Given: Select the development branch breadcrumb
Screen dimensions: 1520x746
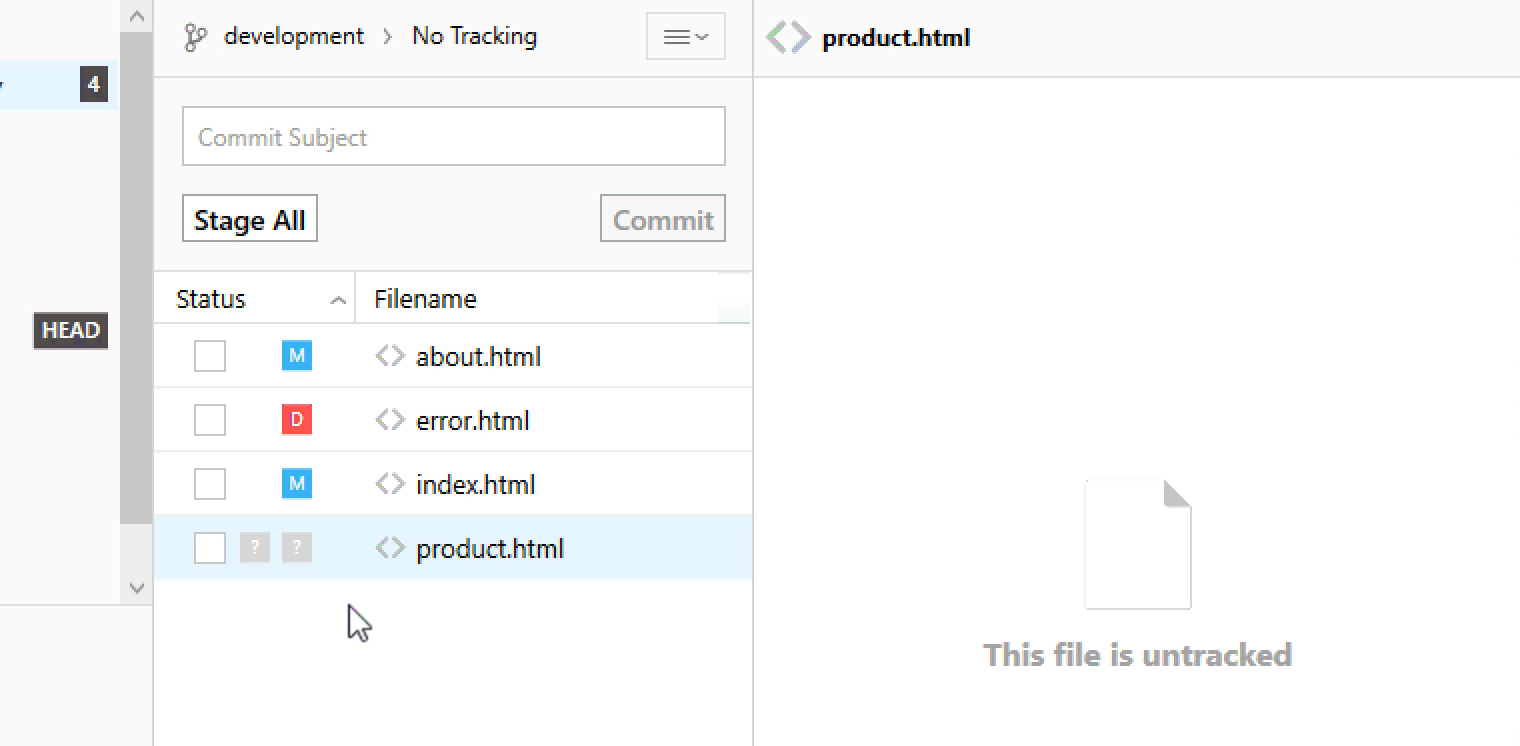Looking at the screenshot, I should pos(295,36).
